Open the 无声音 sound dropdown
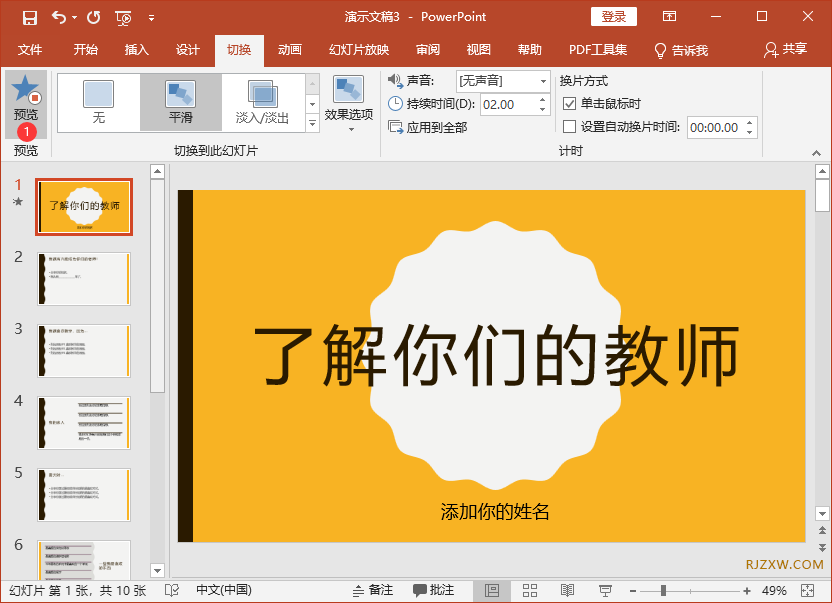 click(x=542, y=81)
